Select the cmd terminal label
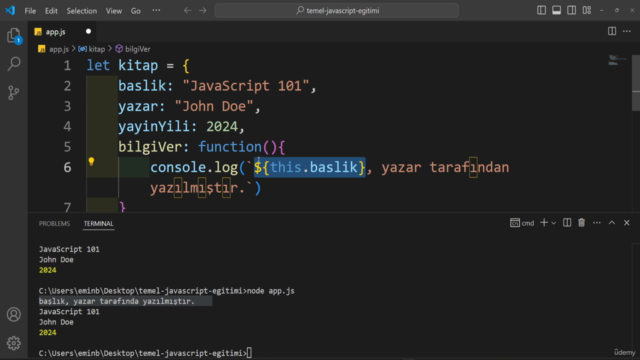This screenshot has height=360, width=640. point(522,223)
